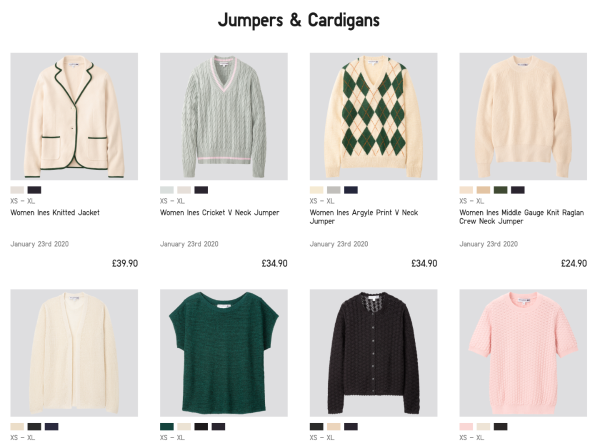Open the cream open-front cardigan image

point(74,353)
